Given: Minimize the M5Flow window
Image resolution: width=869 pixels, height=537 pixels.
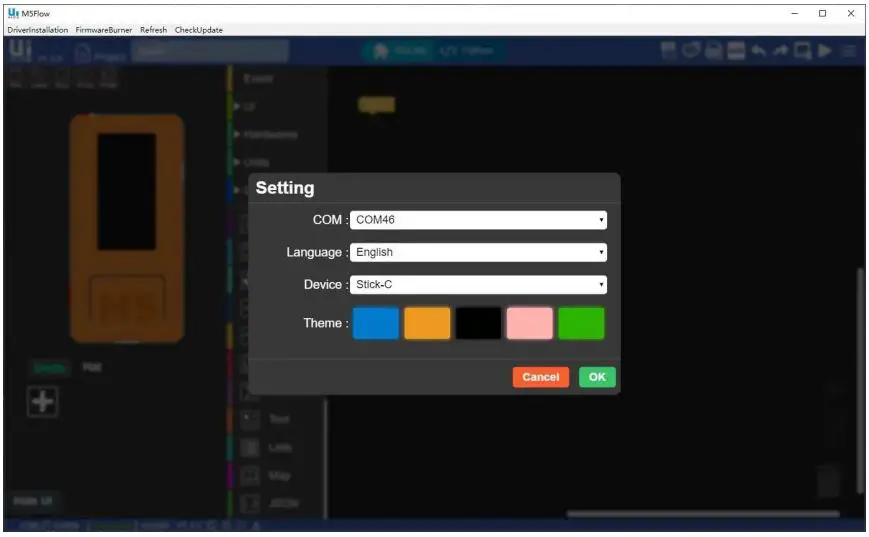Looking at the screenshot, I should point(795,13).
